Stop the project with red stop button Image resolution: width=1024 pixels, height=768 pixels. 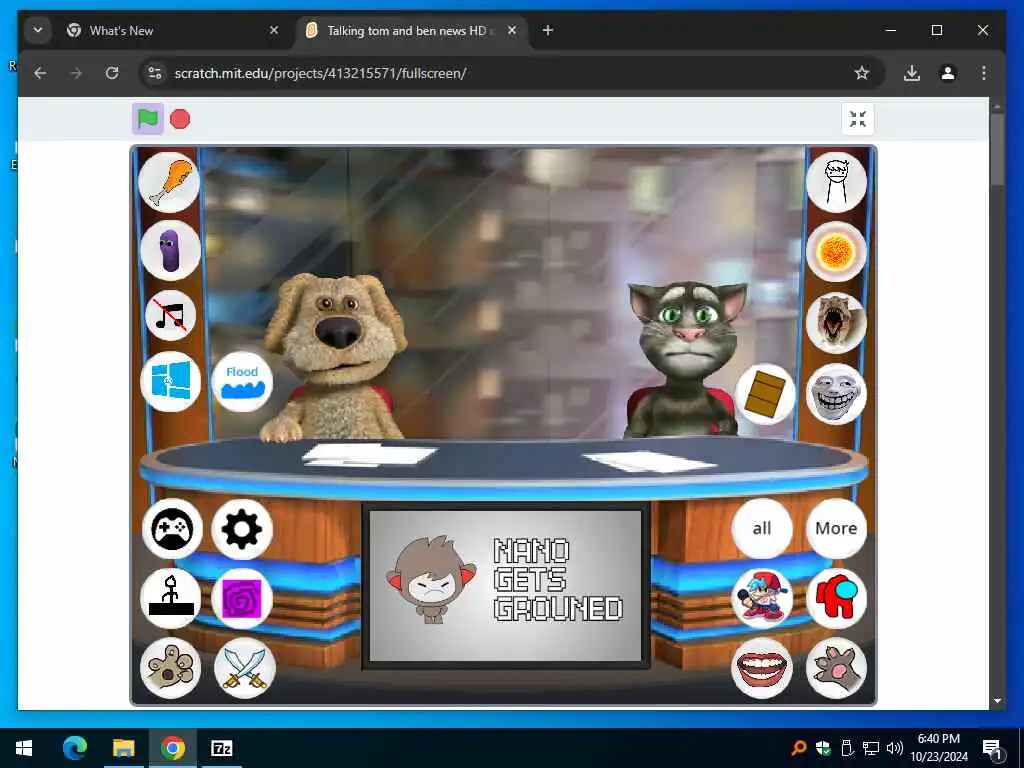click(180, 119)
